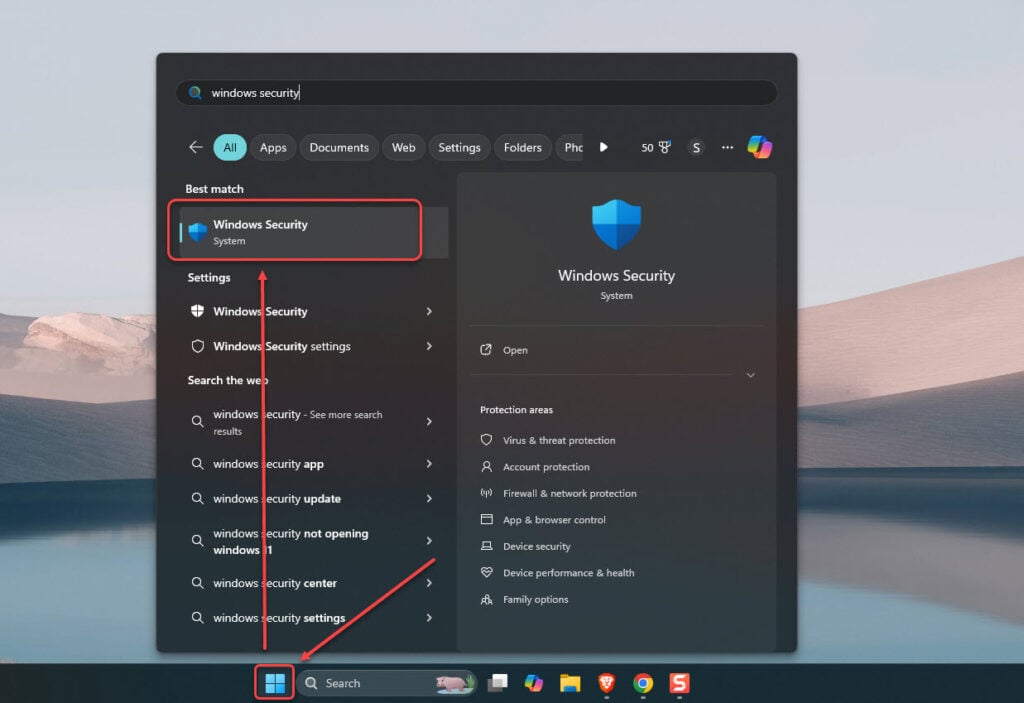Screen dimensions: 1024x703
Task: Click Open in the Windows Security preview
Action: point(515,350)
